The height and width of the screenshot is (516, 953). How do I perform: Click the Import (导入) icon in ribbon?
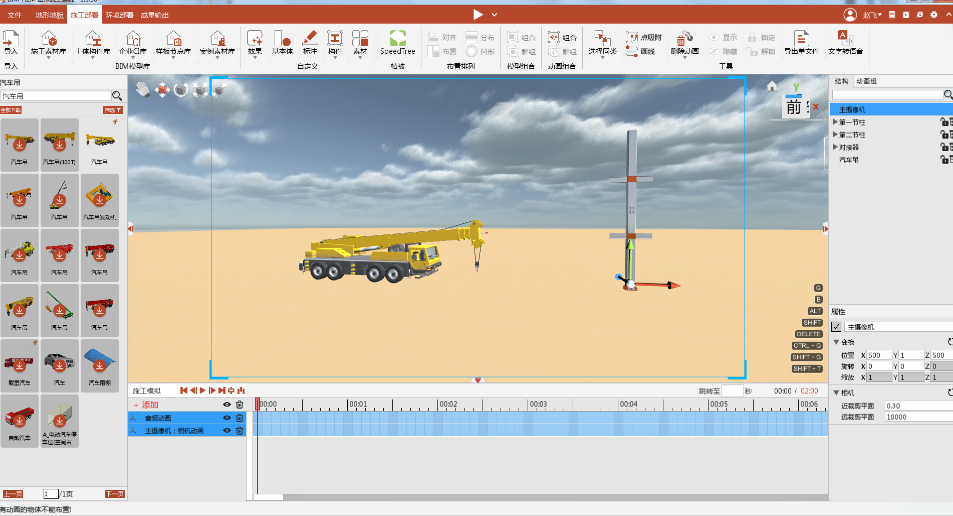(x=11, y=40)
